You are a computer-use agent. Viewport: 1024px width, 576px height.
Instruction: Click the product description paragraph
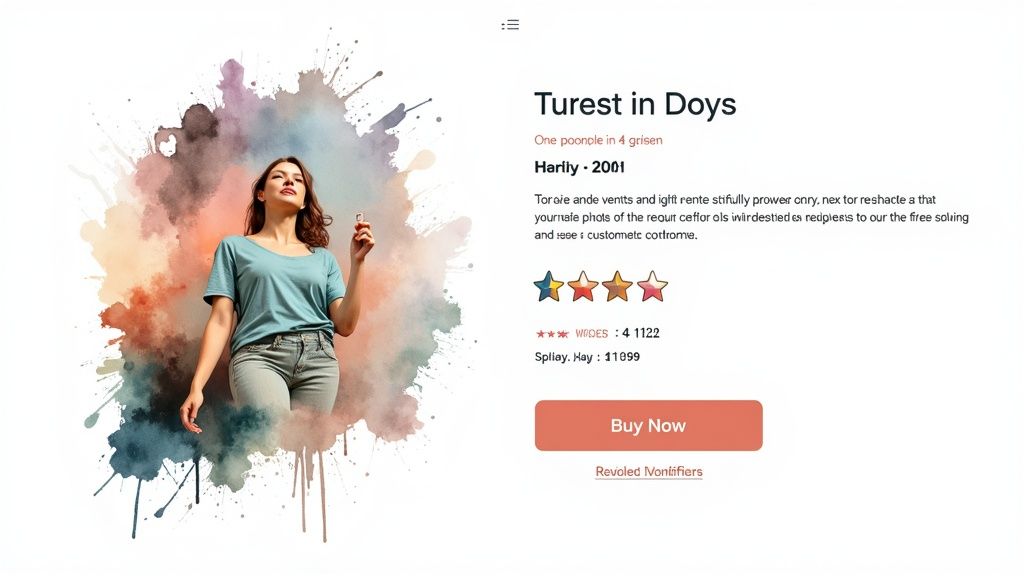coord(750,217)
